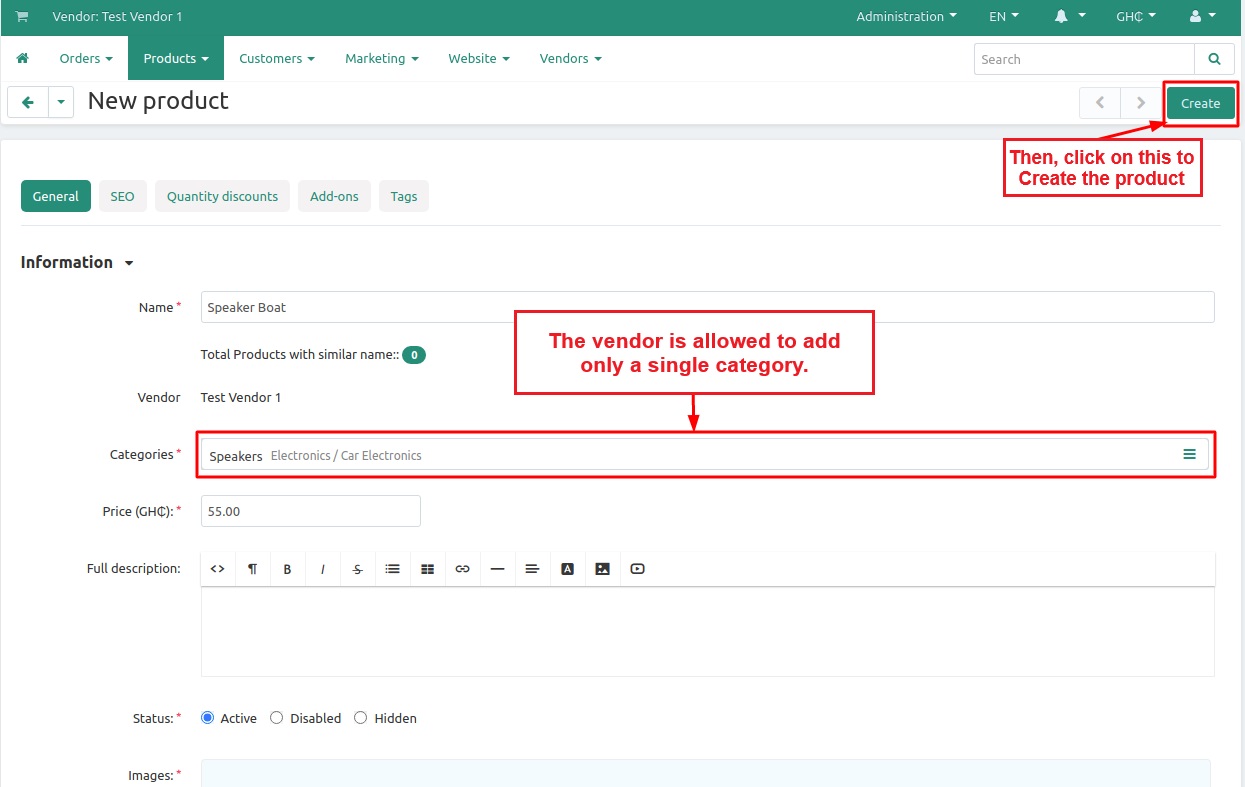Click the bold formatting icon in editor
The image size is (1245, 787).
pos(287,569)
